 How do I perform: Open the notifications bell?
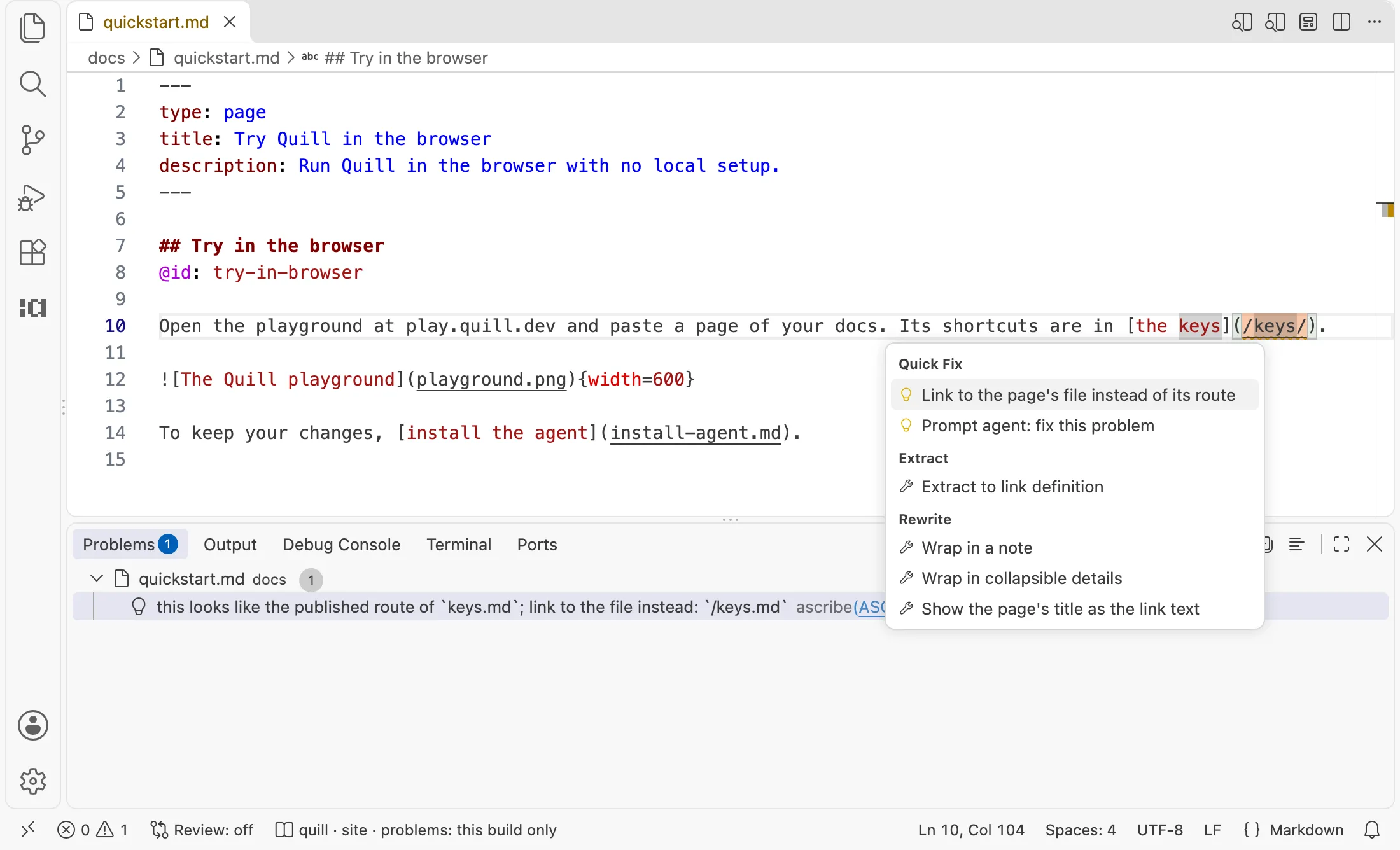pos(1372,830)
